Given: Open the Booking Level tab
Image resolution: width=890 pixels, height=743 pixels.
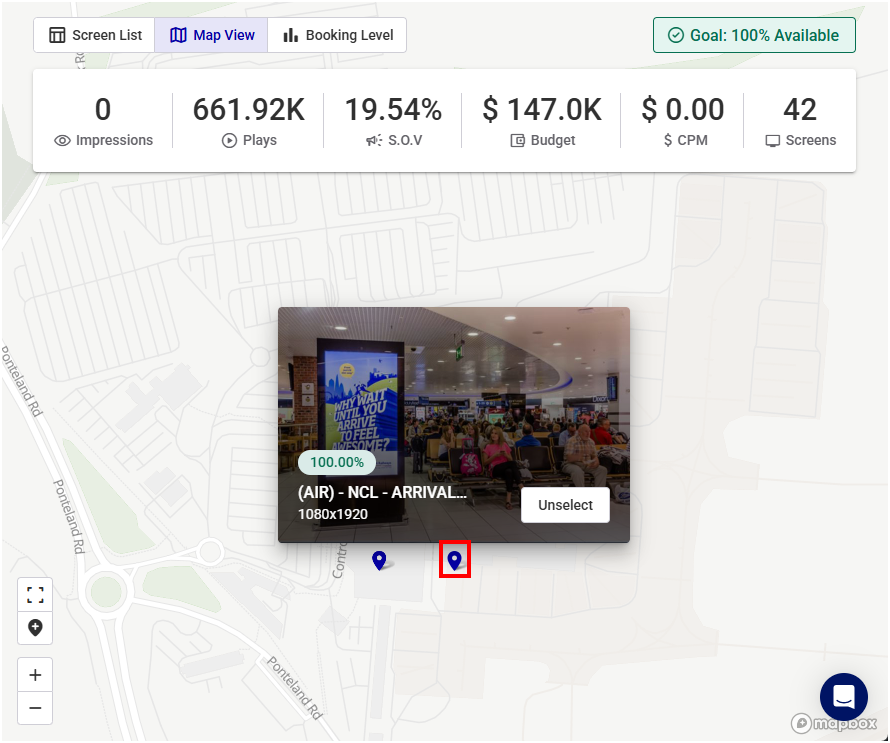Looking at the screenshot, I should coord(337,35).
